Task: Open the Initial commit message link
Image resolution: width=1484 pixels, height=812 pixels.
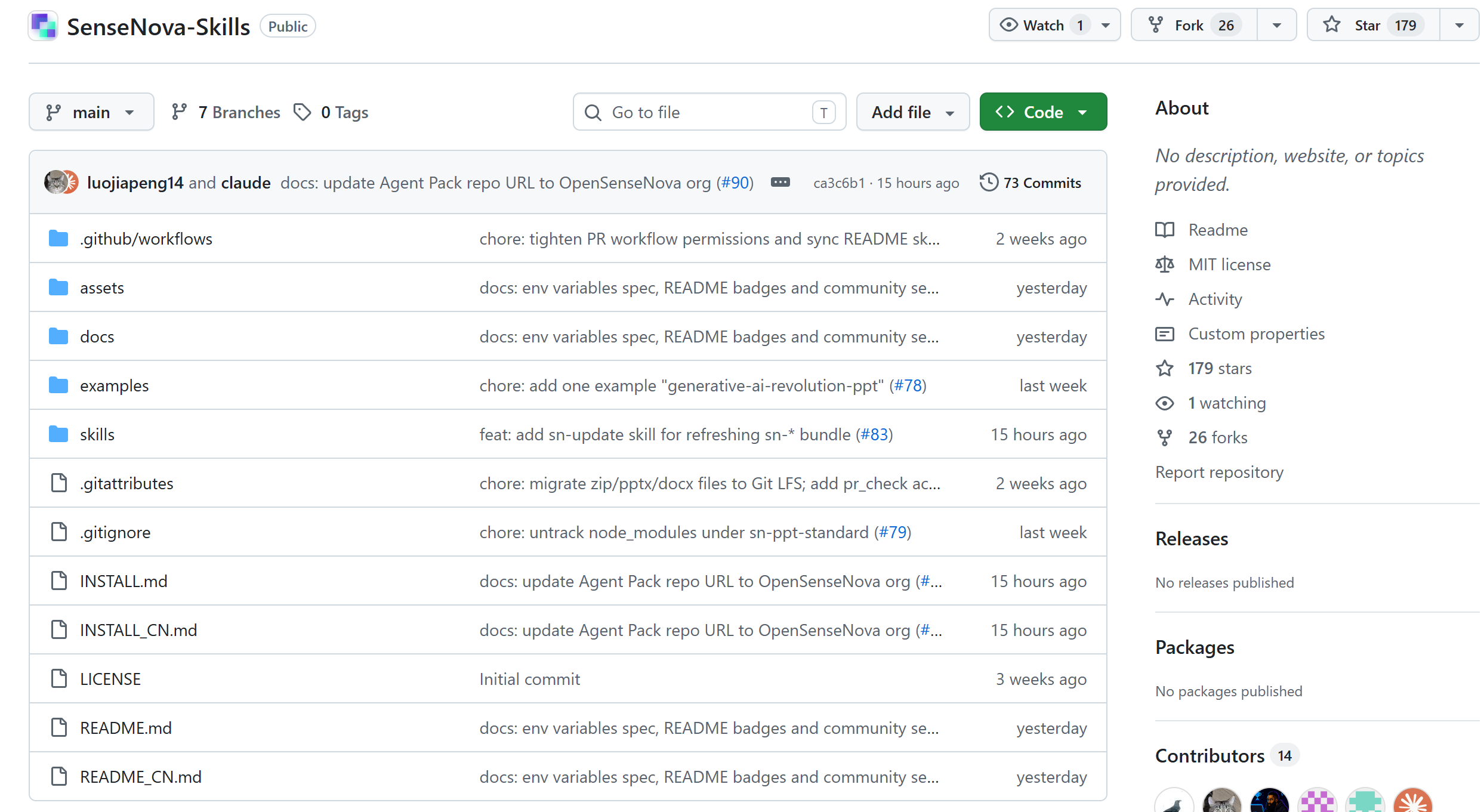Action: [530, 679]
